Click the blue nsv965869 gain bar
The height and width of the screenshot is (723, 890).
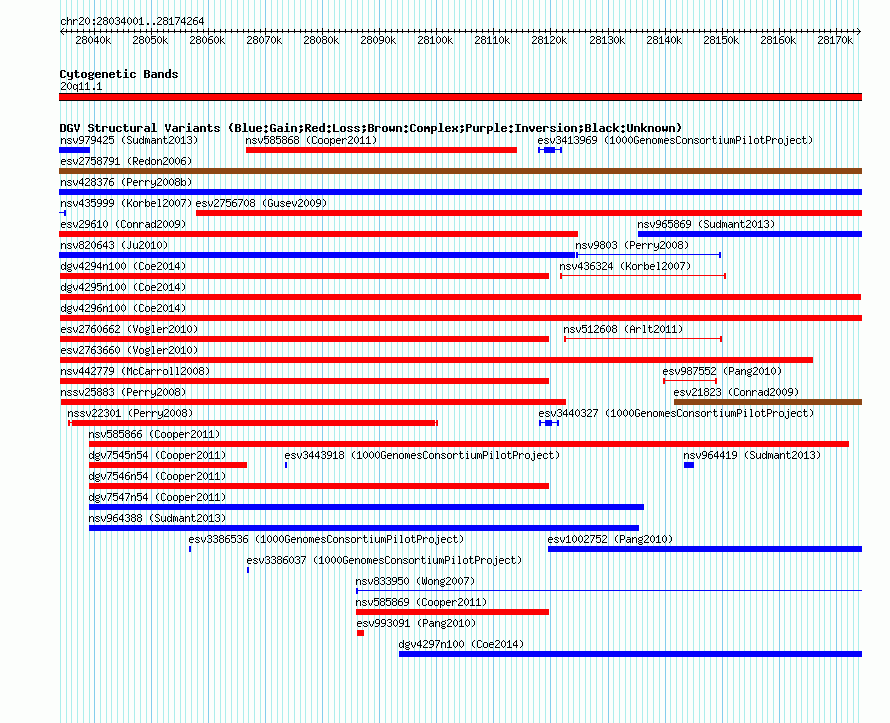pyautogui.click(x=750, y=234)
